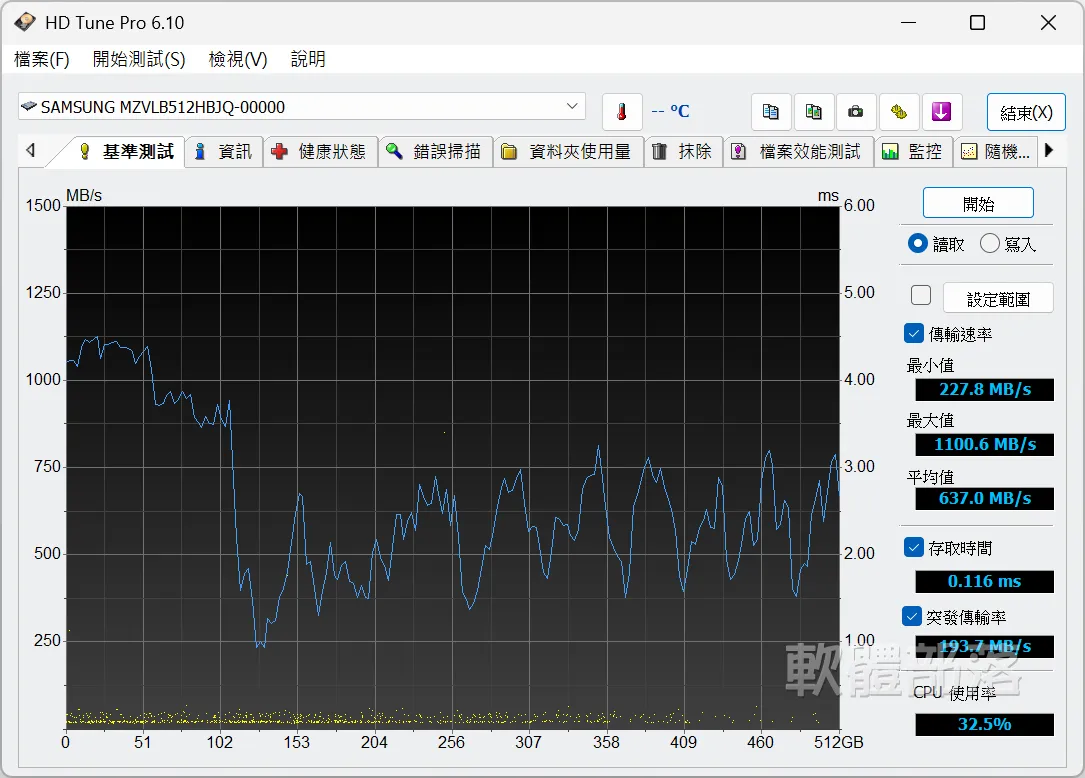Click the access time 0.116 ms
The image size is (1085, 778).
(985, 581)
